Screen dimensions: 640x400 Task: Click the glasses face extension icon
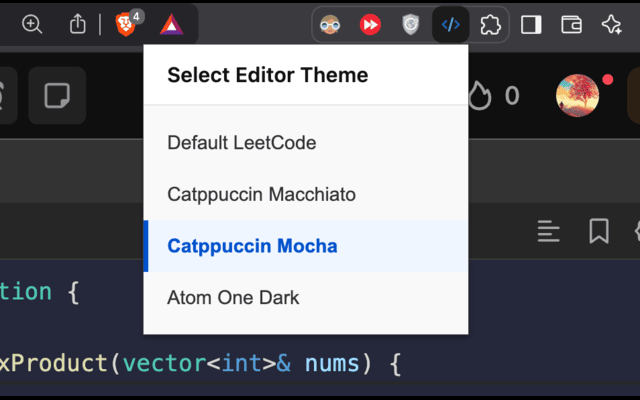point(330,24)
